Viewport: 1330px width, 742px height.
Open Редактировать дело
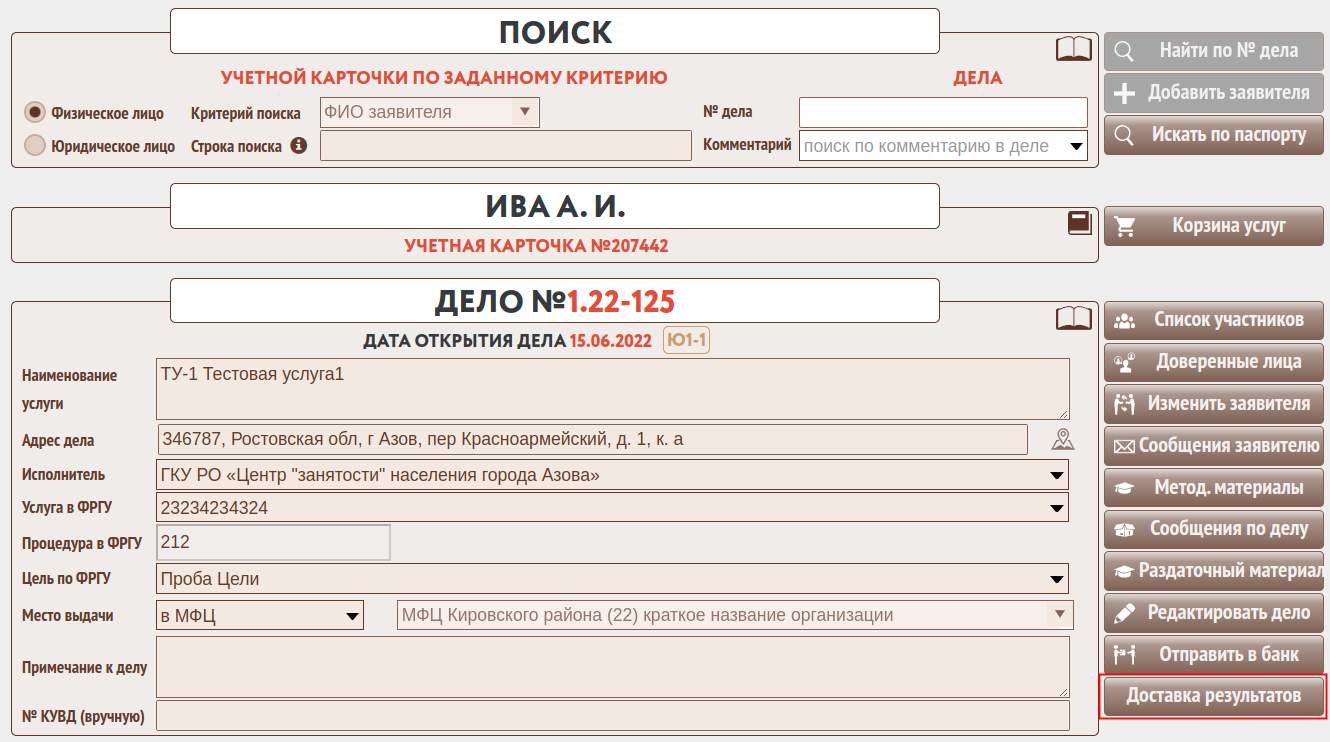pos(1213,613)
